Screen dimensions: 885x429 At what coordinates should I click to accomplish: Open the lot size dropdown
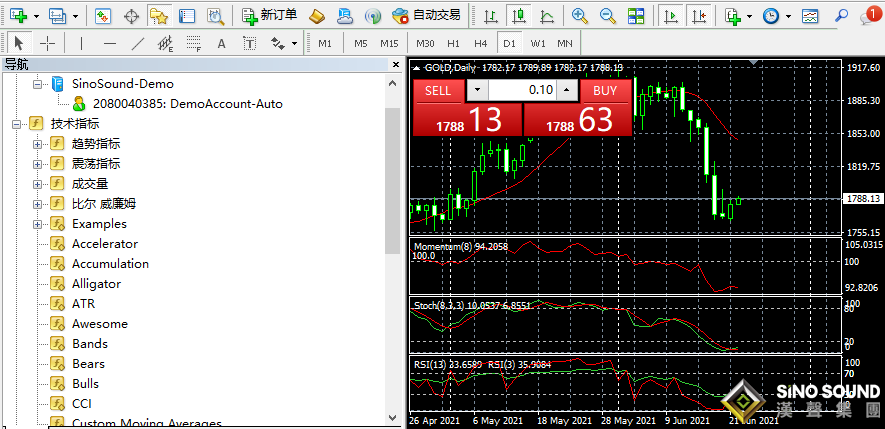click(478, 90)
